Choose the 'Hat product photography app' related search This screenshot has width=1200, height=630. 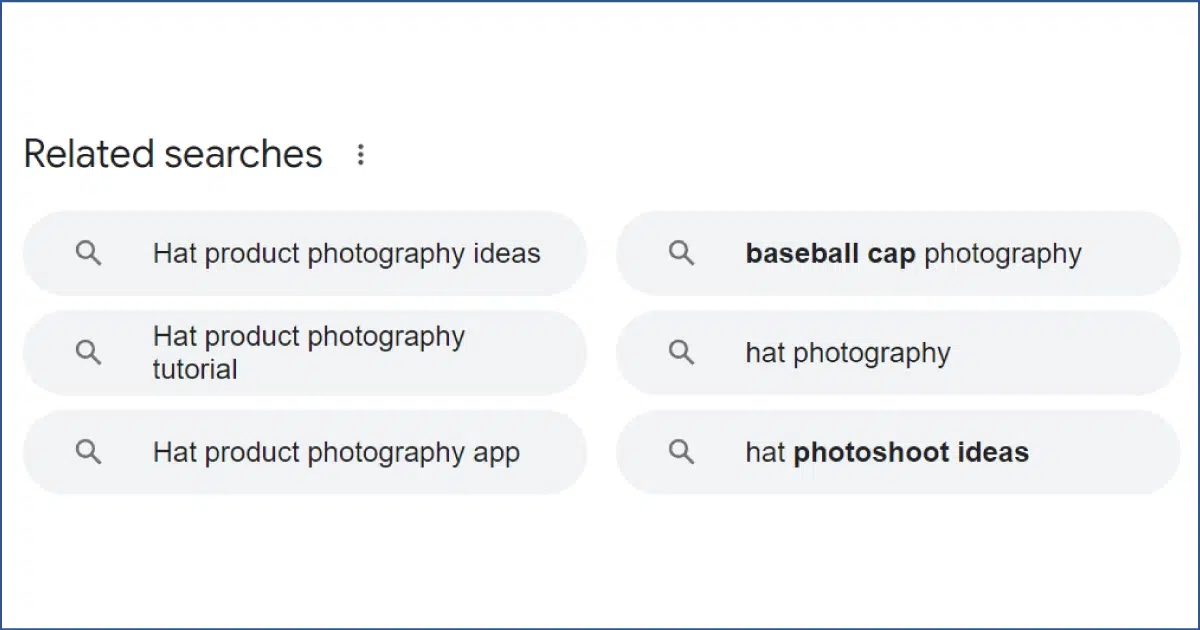point(305,452)
